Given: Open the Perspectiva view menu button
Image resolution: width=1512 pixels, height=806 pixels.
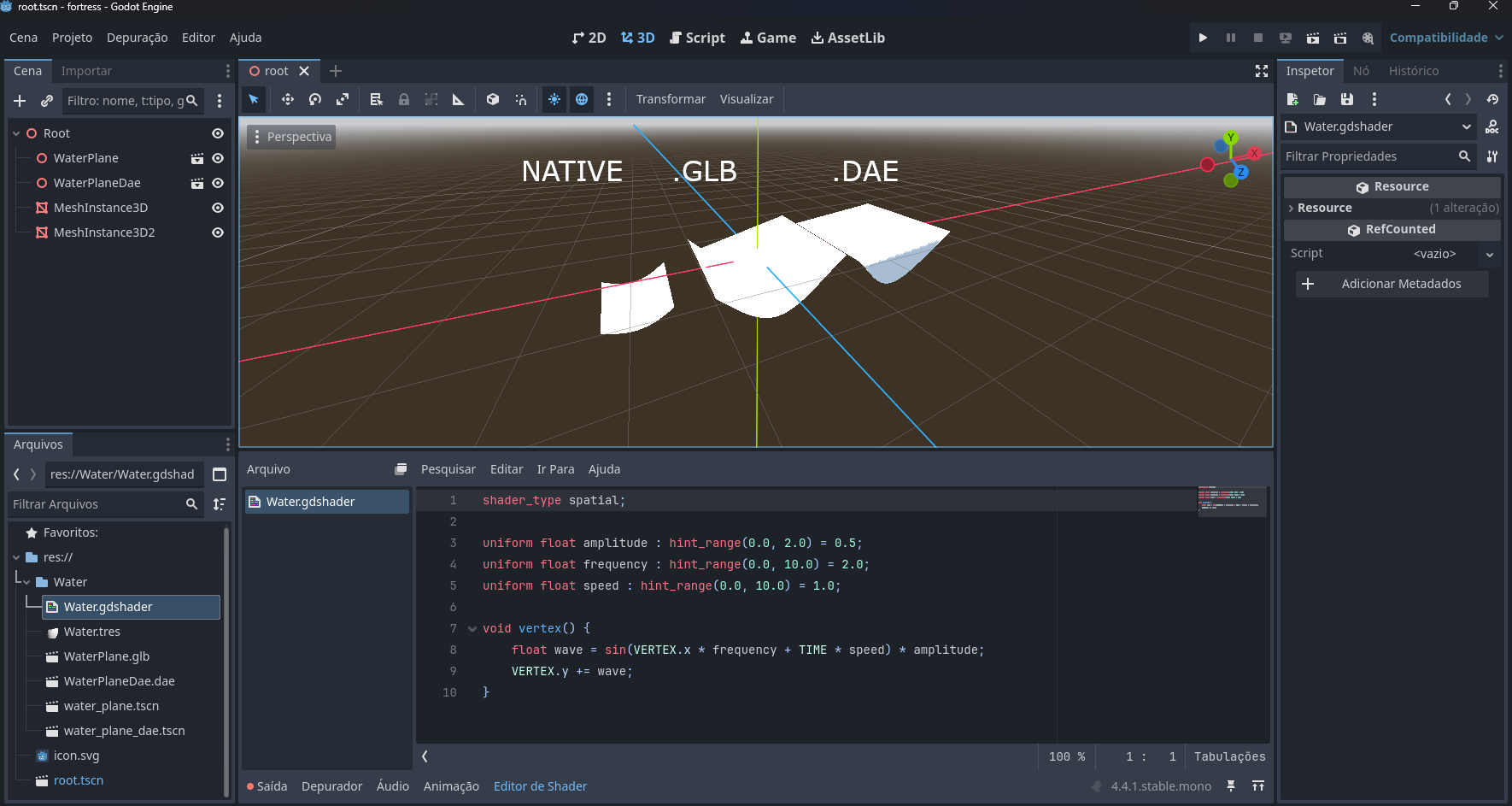Looking at the screenshot, I should tap(291, 137).
